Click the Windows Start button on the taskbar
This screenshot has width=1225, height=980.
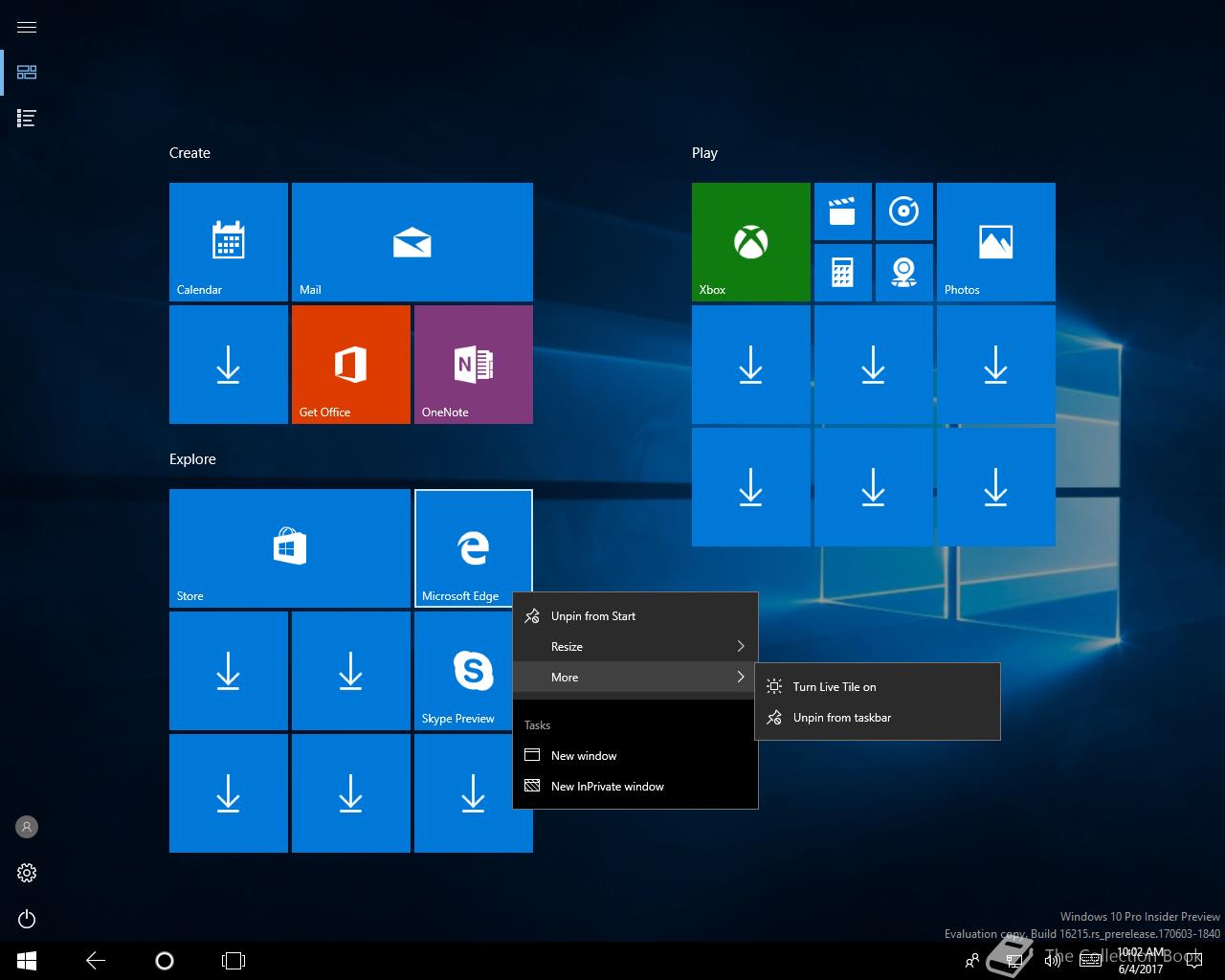[x=27, y=960]
